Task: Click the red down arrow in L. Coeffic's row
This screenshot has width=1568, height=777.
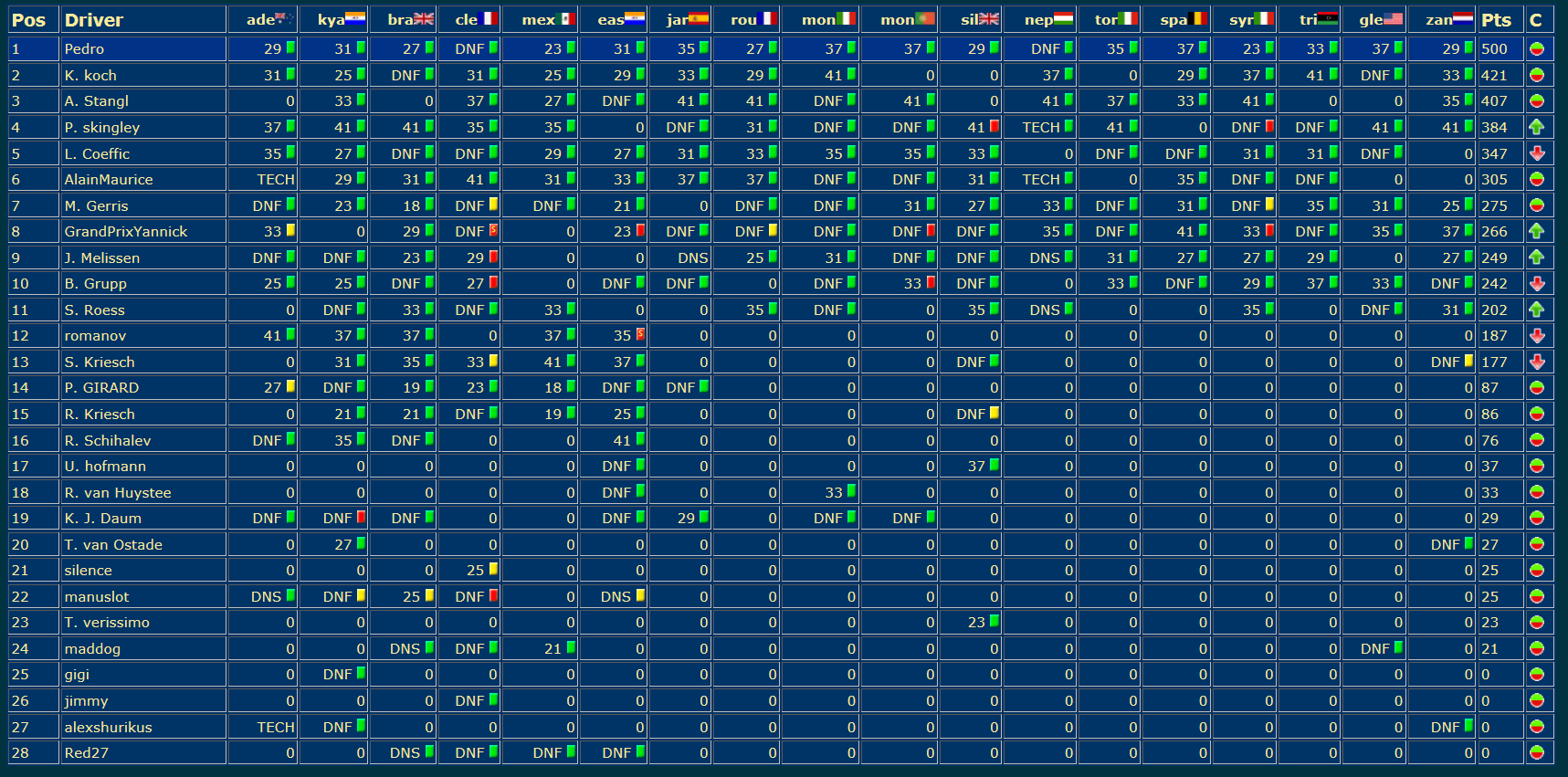Action: pos(1536,153)
